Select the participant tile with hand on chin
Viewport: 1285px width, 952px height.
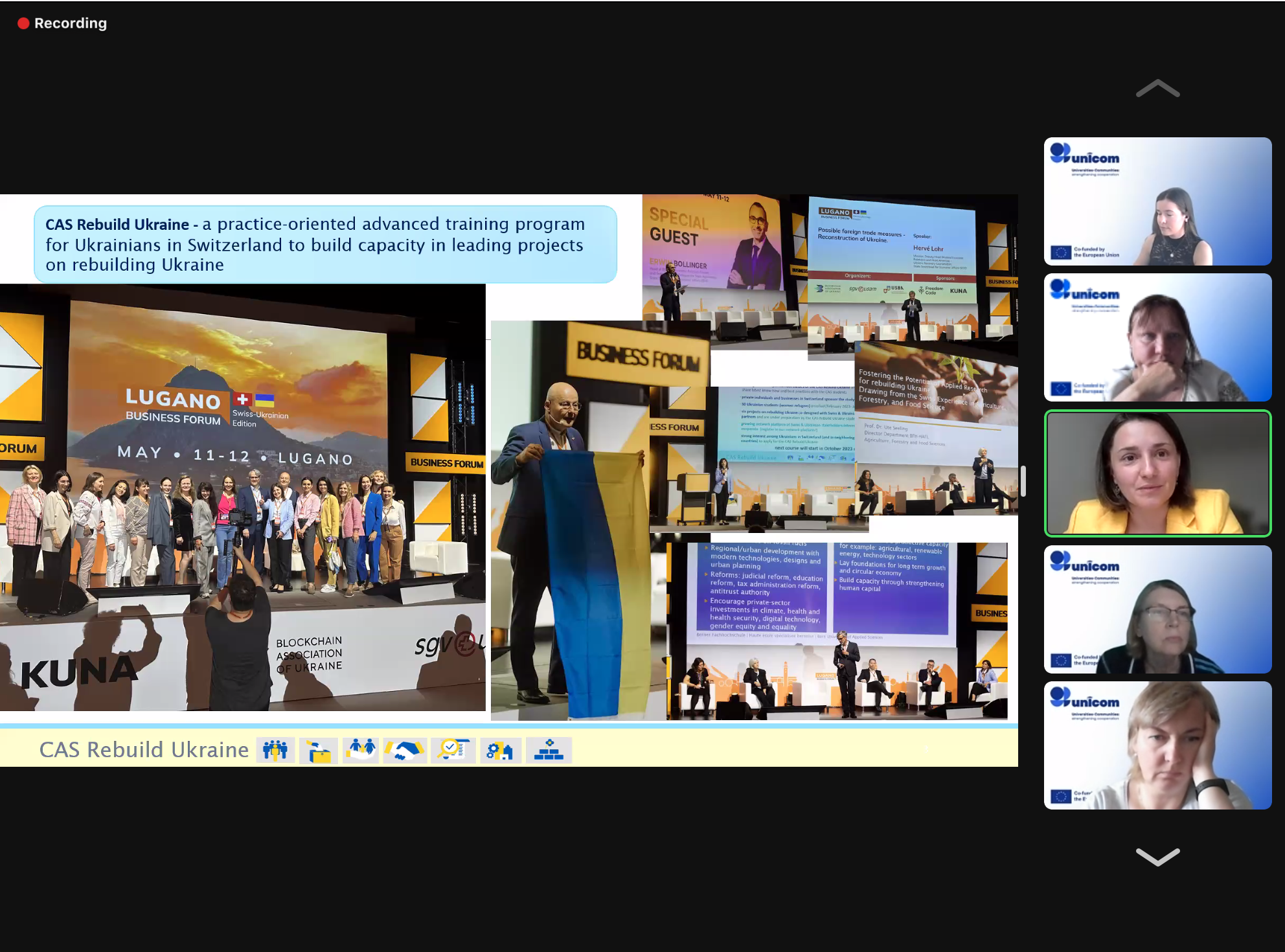1157,337
